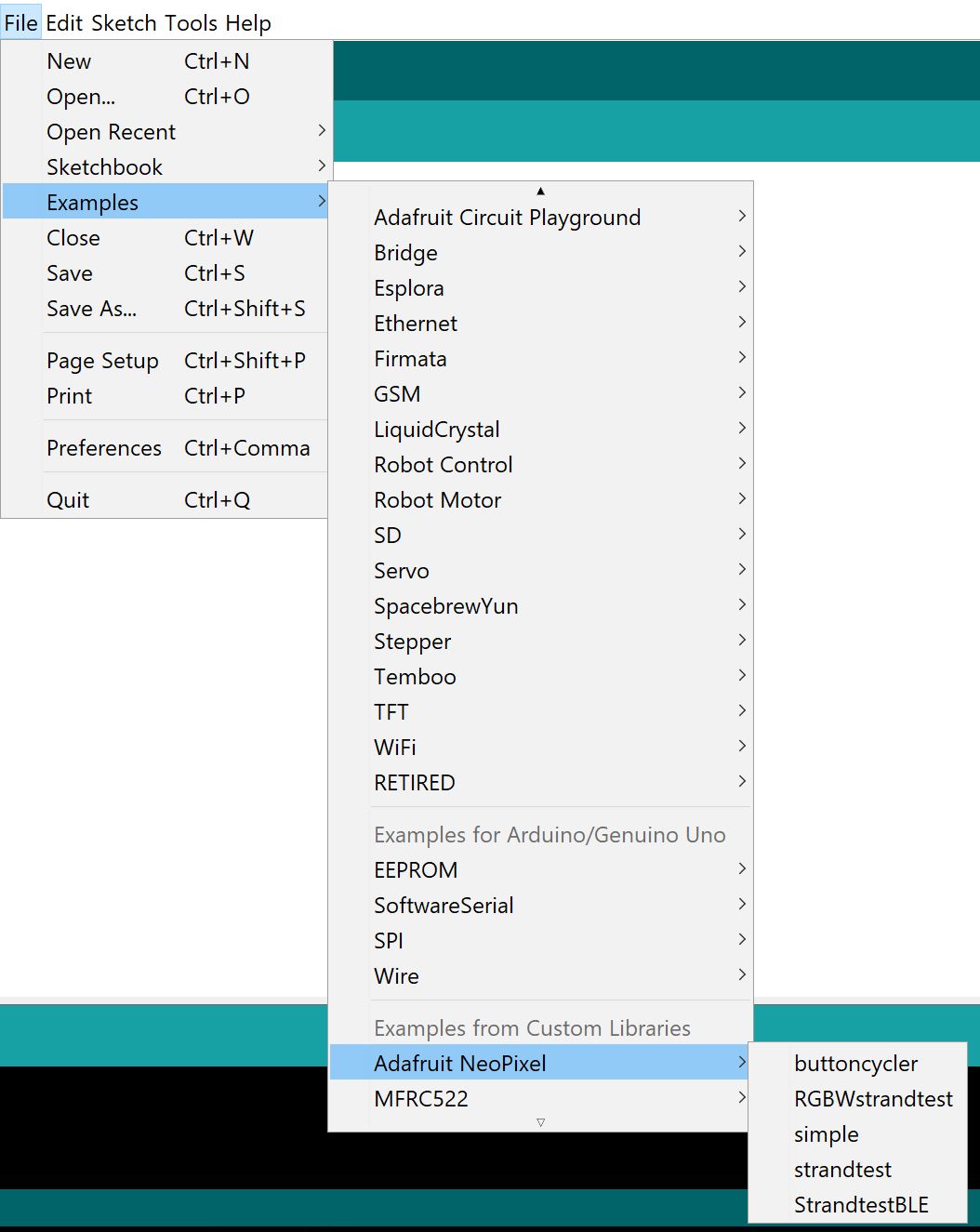
Task: Open the Sketchbook submenu
Action: pyautogui.click(x=105, y=167)
